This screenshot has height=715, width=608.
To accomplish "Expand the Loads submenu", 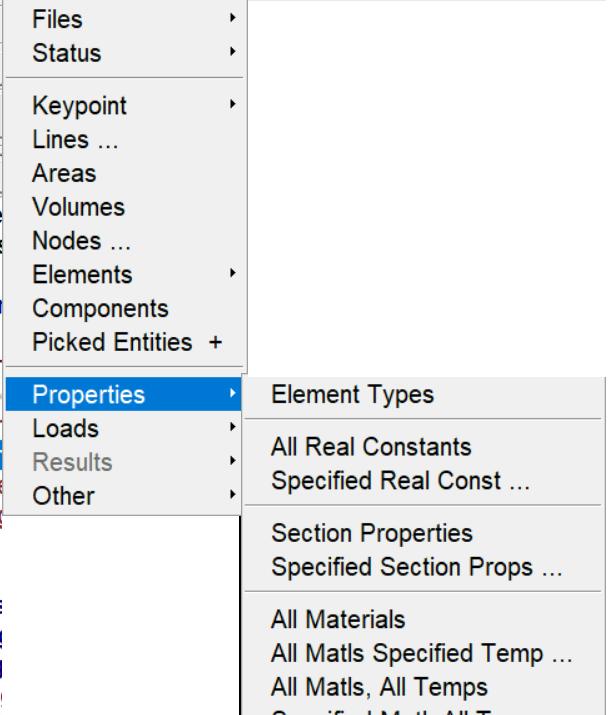I will [x=66, y=428].
